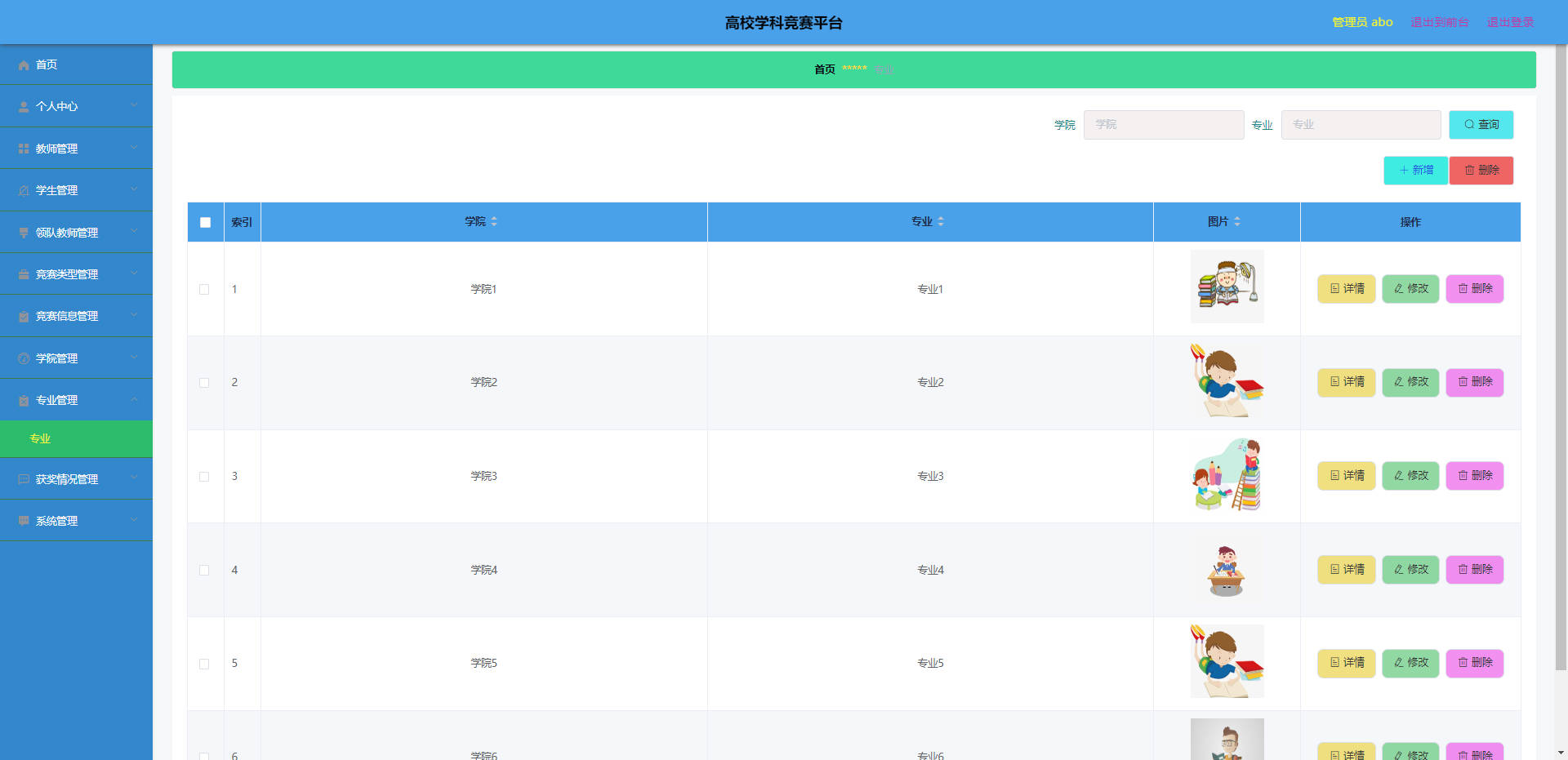Click 详情 document icon in row 学院3
This screenshot has width=1568, height=760.
click(x=1334, y=476)
